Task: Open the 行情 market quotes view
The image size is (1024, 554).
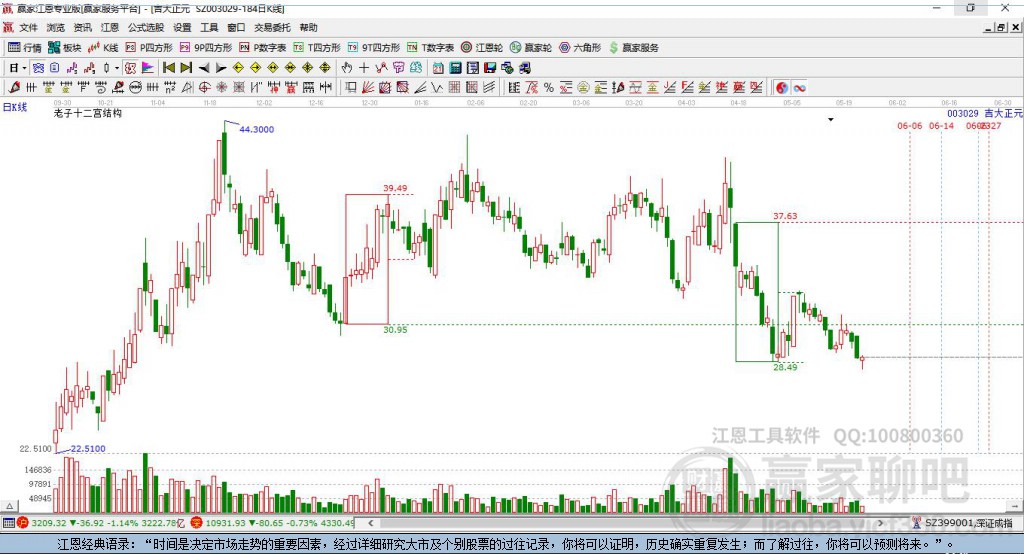Action: click(24, 48)
